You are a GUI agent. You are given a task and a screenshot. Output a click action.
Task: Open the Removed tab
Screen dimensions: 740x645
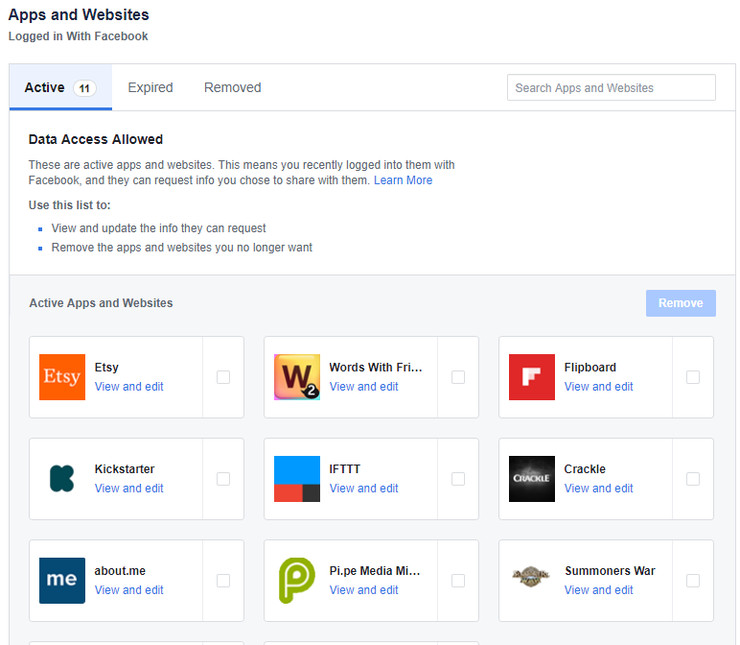(232, 88)
